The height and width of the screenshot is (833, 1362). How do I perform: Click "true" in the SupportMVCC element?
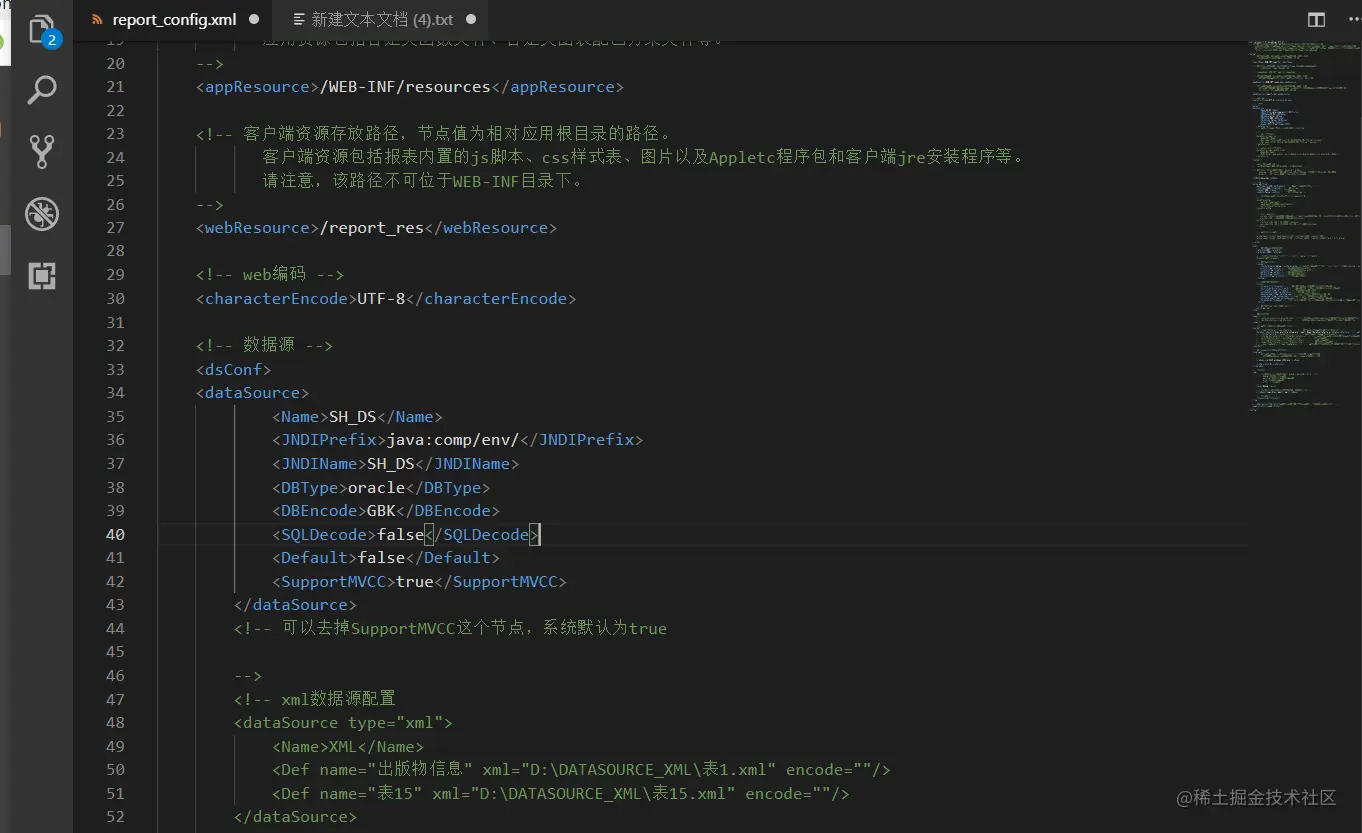415,582
